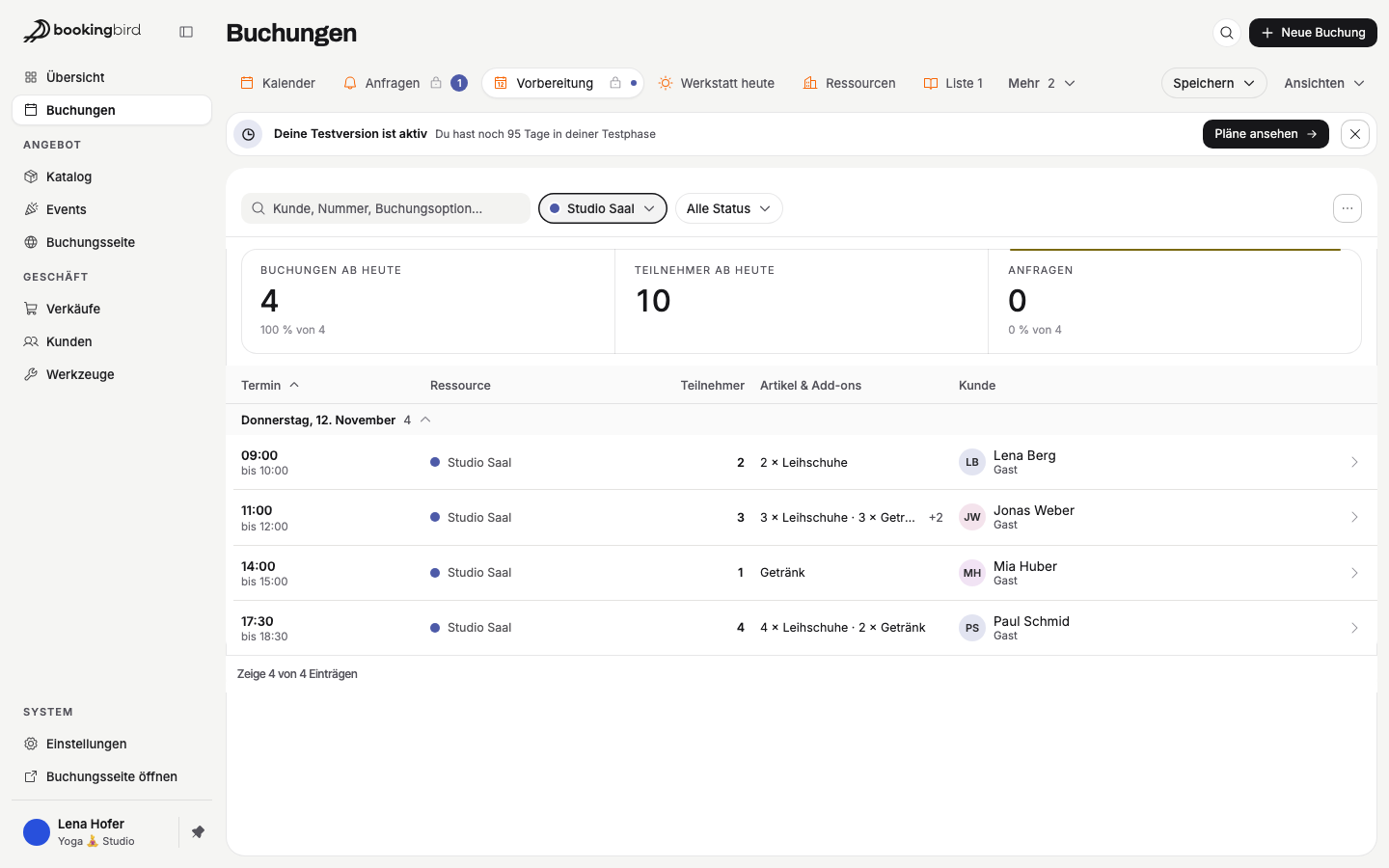1389x868 pixels.
Task: Click Mia Huber's MH avatar
Action: [972, 573]
